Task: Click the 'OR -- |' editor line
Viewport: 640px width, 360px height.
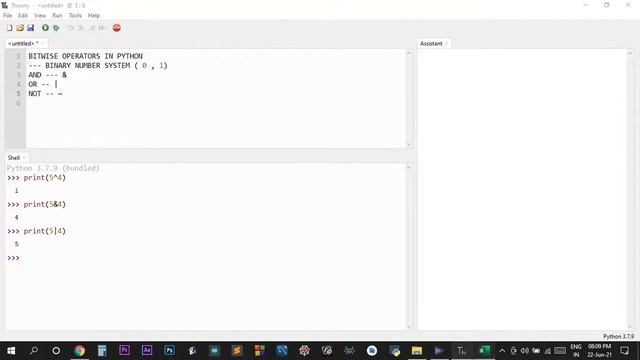Action: (x=43, y=84)
